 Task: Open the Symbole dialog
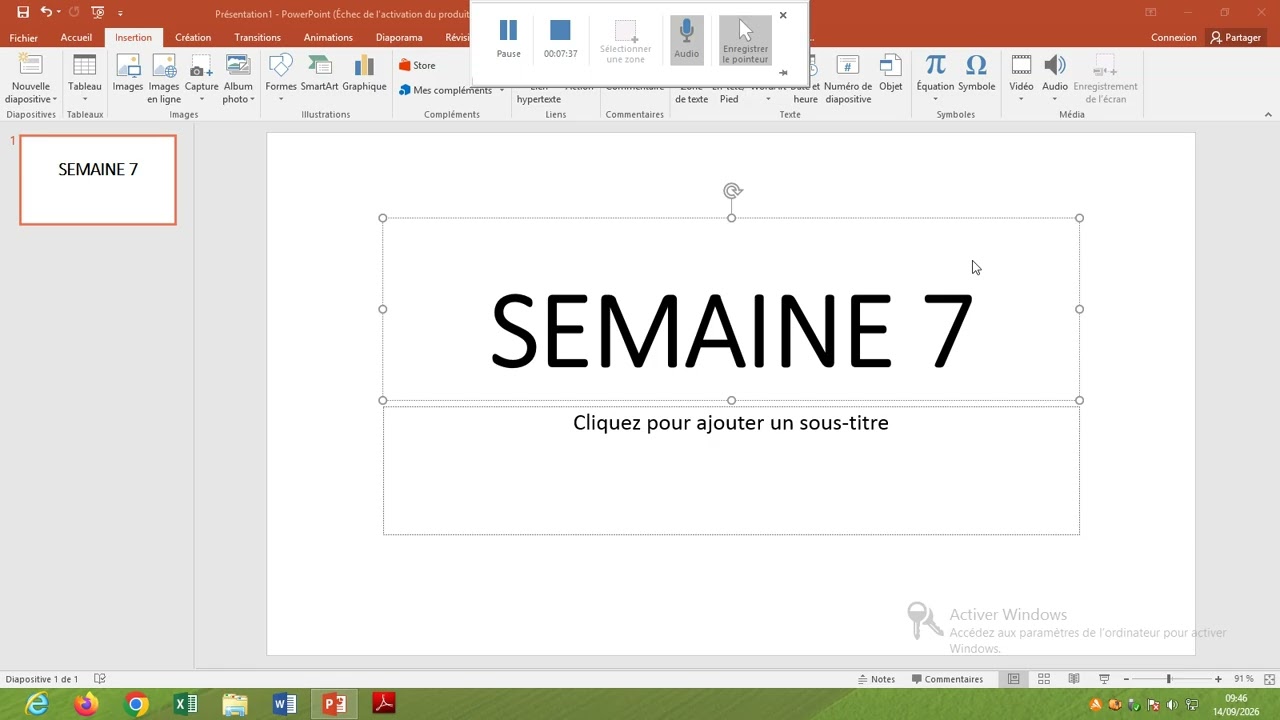pyautogui.click(x=976, y=74)
